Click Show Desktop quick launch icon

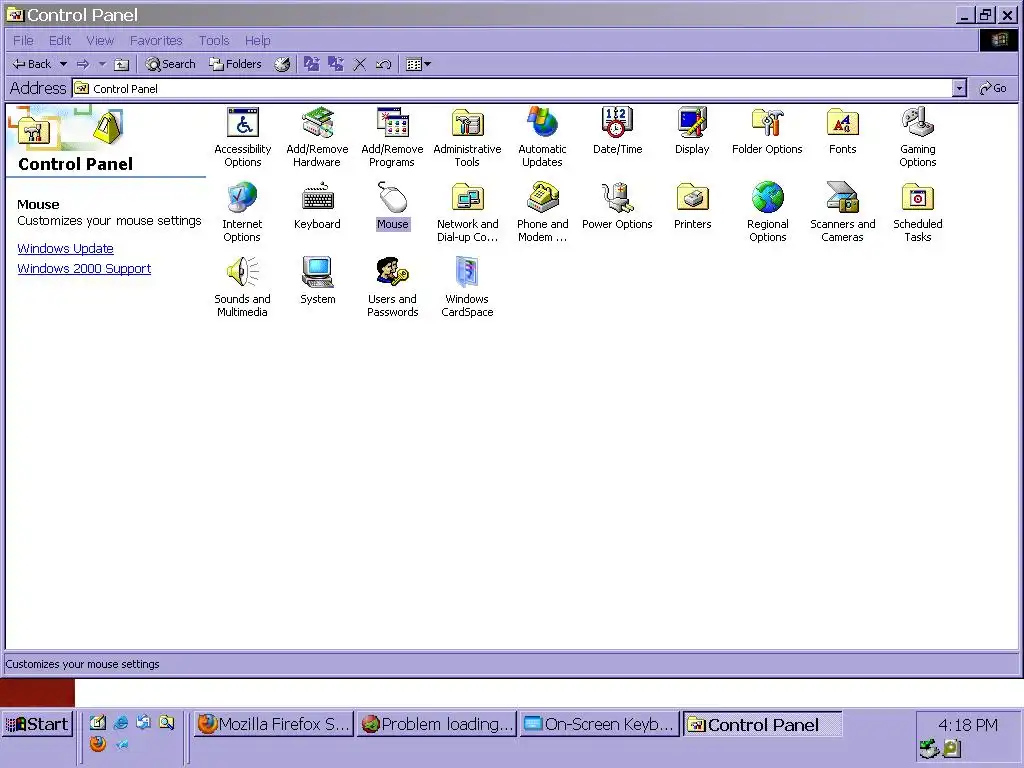pyautogui.click(x=97, y=722)
